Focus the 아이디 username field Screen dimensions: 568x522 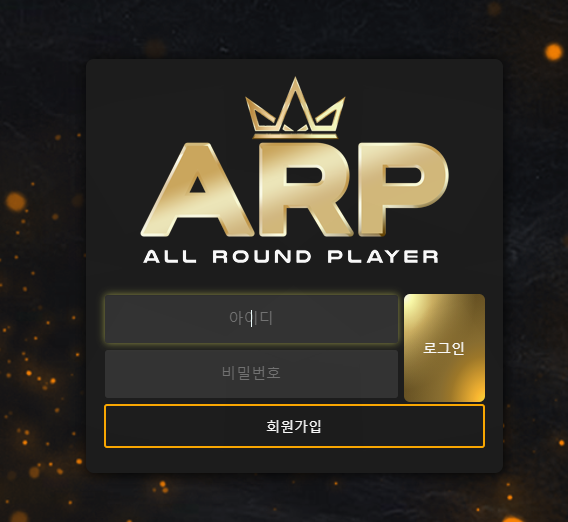click(251, 319)
